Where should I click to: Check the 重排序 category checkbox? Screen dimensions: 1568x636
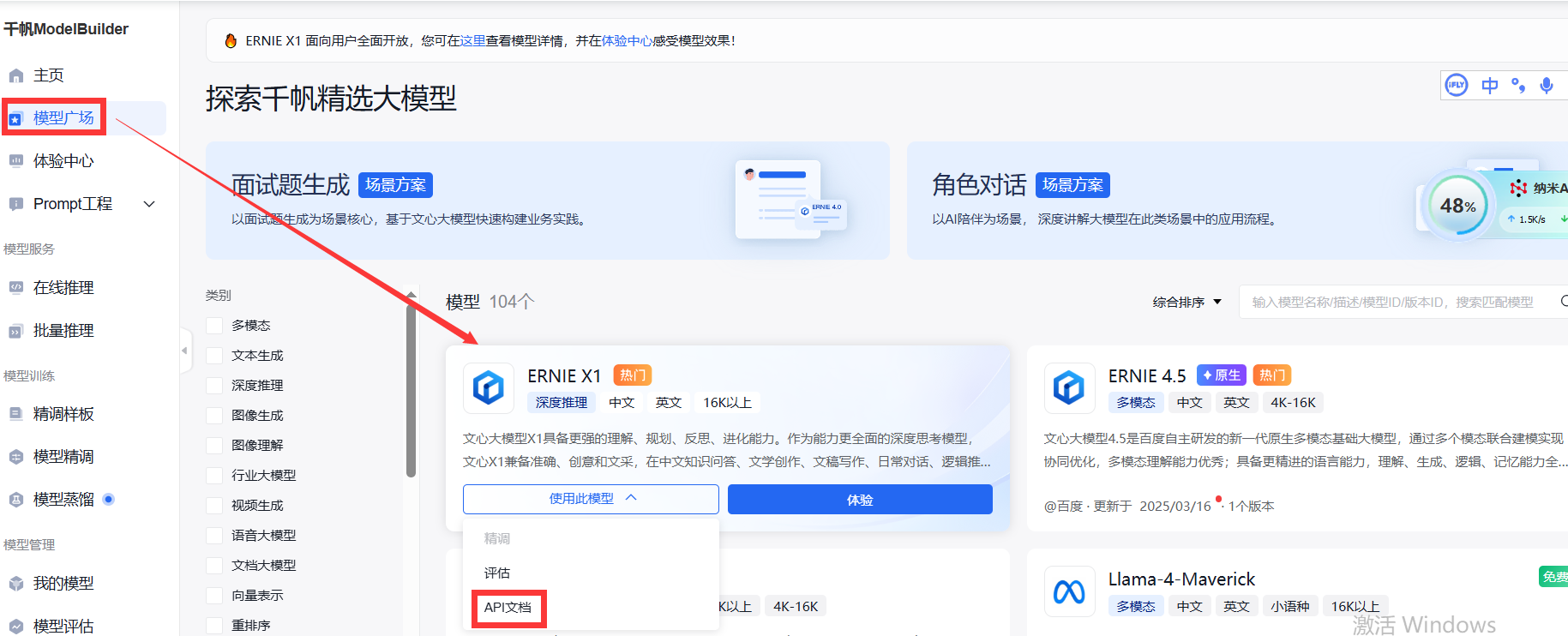[x=214, y=625]
